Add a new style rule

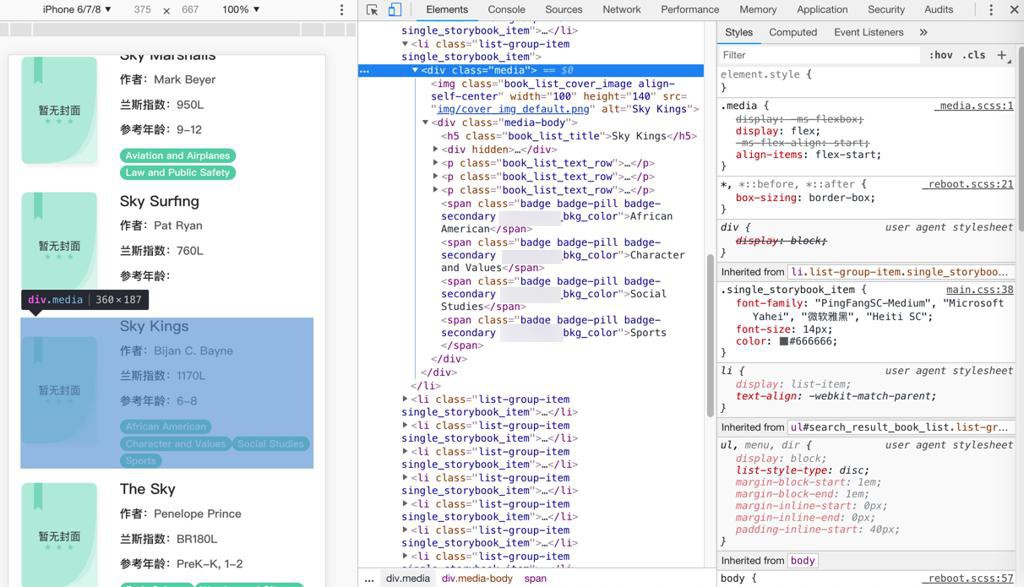[x=1002, y=56]
